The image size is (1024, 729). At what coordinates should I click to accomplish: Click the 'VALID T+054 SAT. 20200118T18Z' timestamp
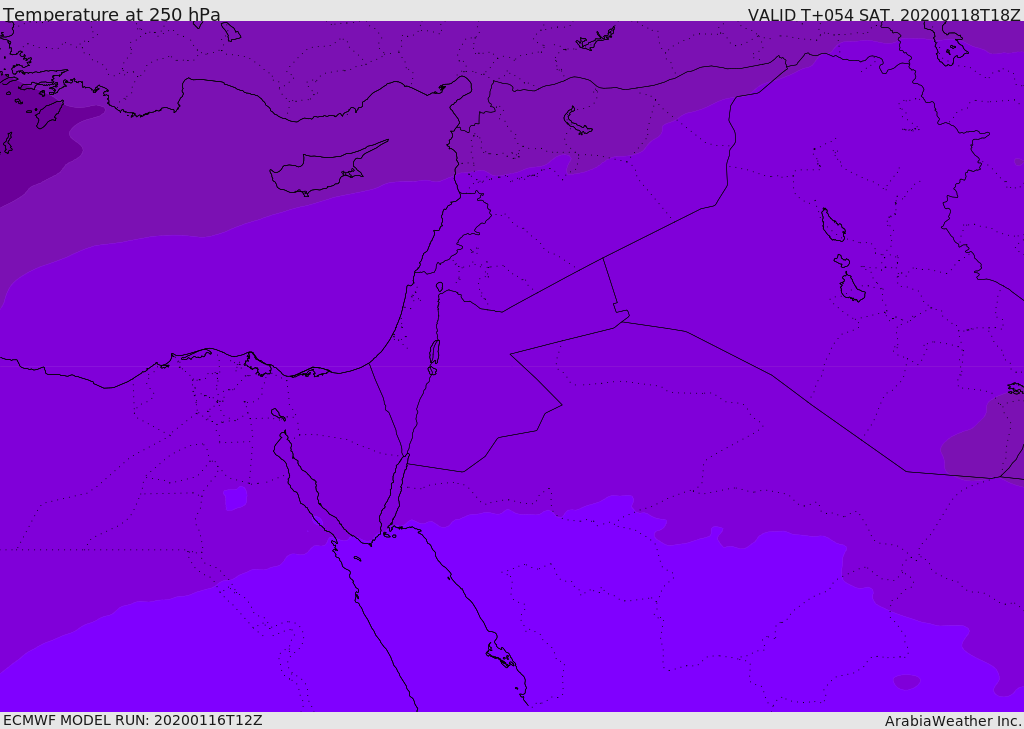[884, 14]
